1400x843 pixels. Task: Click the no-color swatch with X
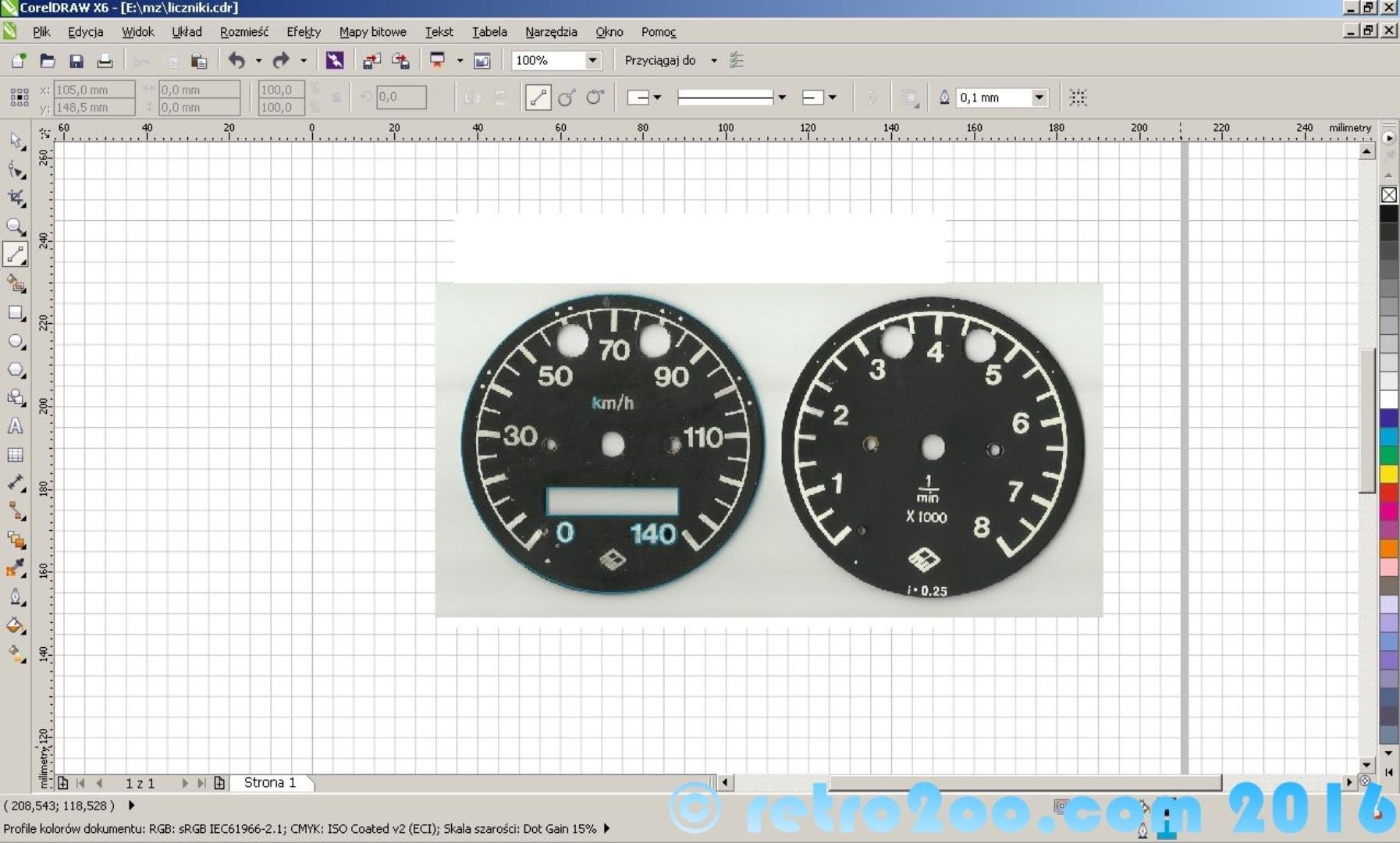pos(1389,195)
